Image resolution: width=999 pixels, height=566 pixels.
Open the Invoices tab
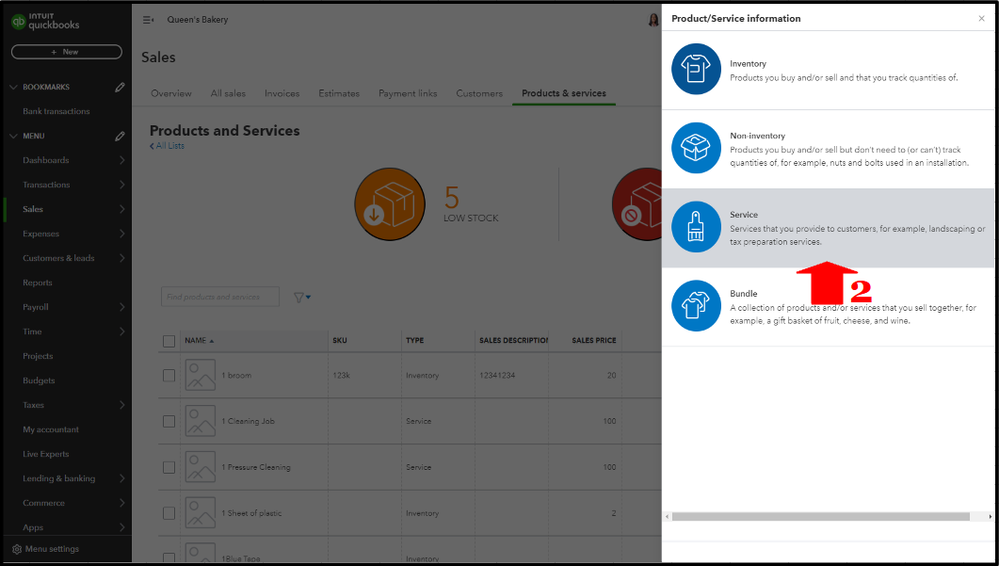coord(282,93)
